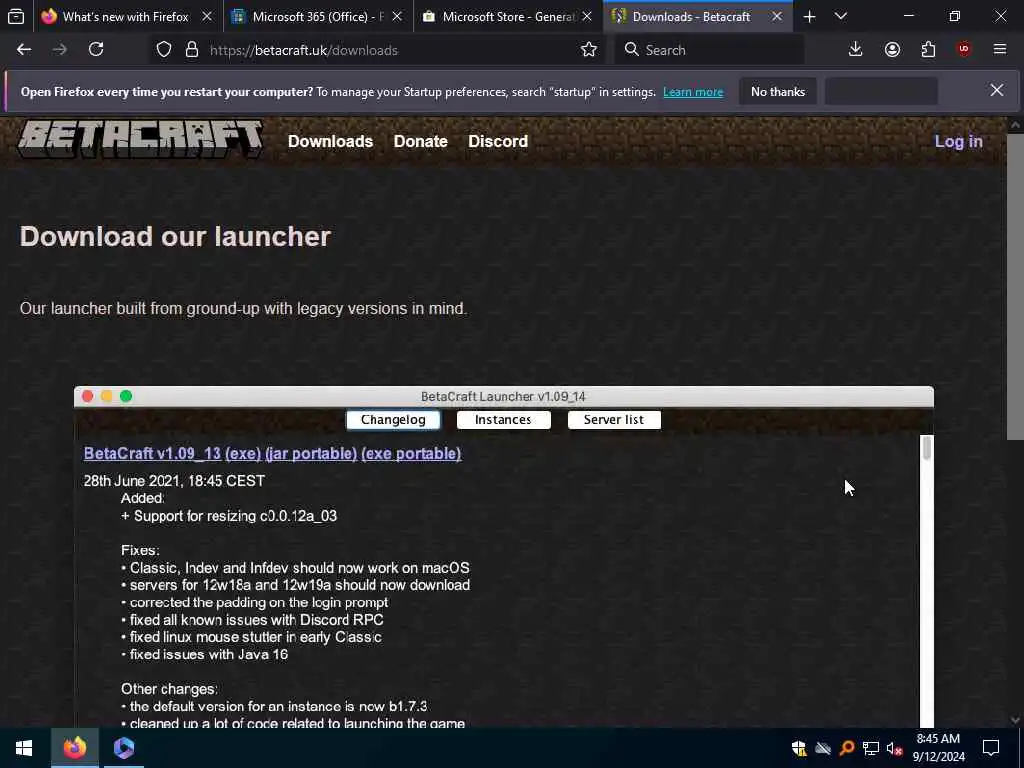Open the tracking protection shield icon
The height and width of the screenshot is (768, 1024).
coord(164,50)
